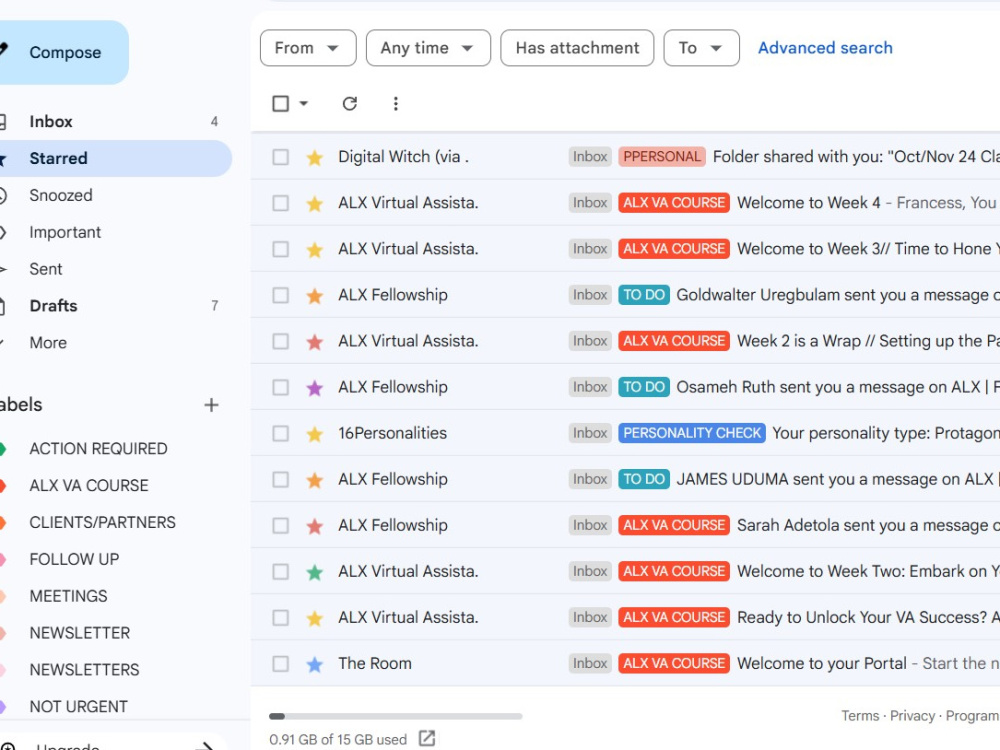Click the red star on Sarah Adetola email
This screenshot has height=750, width=1000.
coord(314,526)
